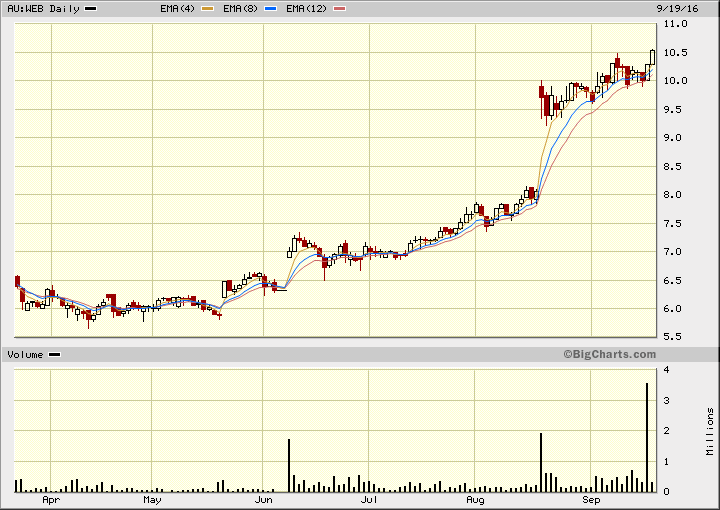
Task: Click the 11.0 price axis label
Action: point(675,24)
